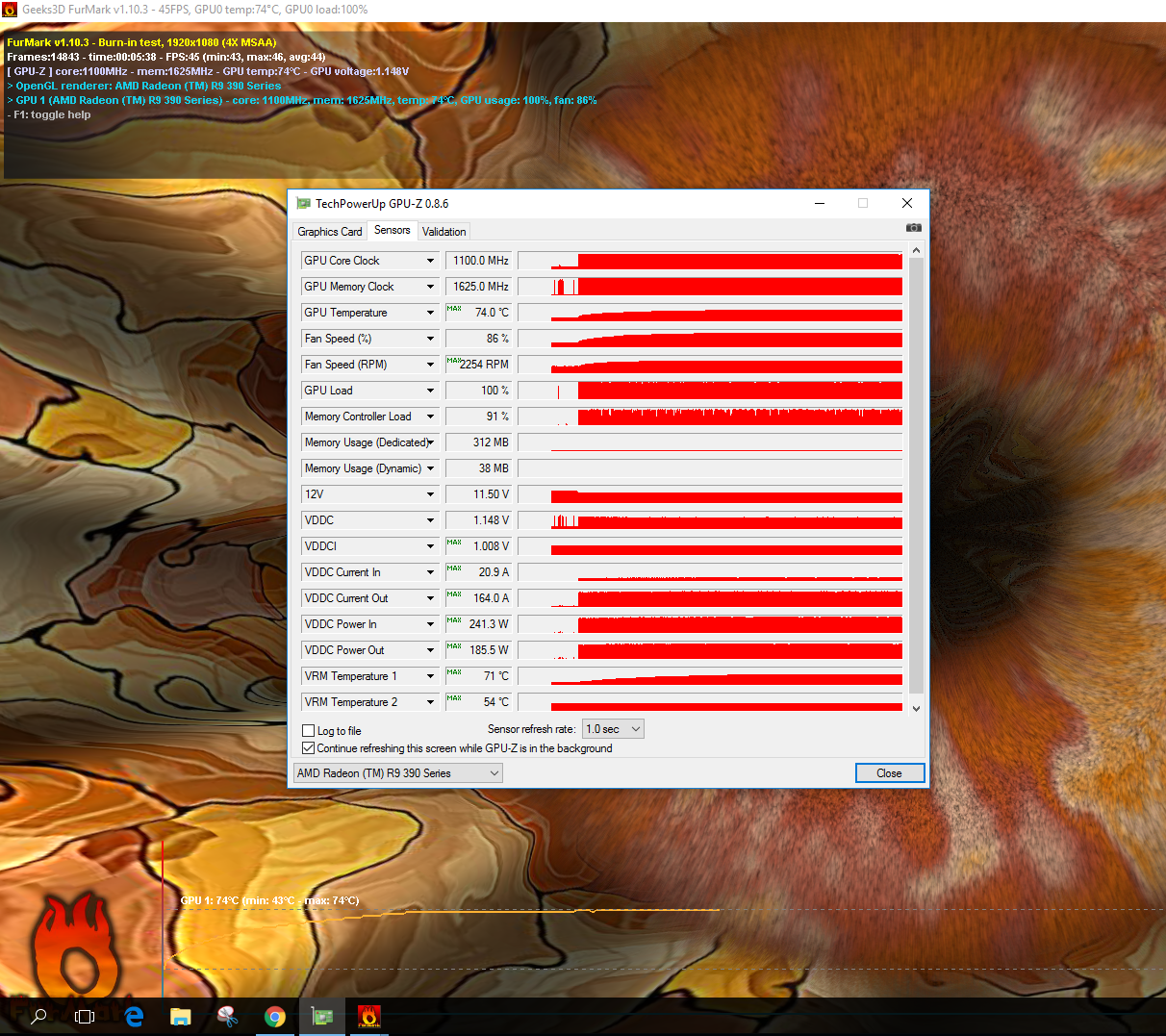
Task: Click MAX indicator on VDDC Power Out
Action: click(x=454, y=646)
